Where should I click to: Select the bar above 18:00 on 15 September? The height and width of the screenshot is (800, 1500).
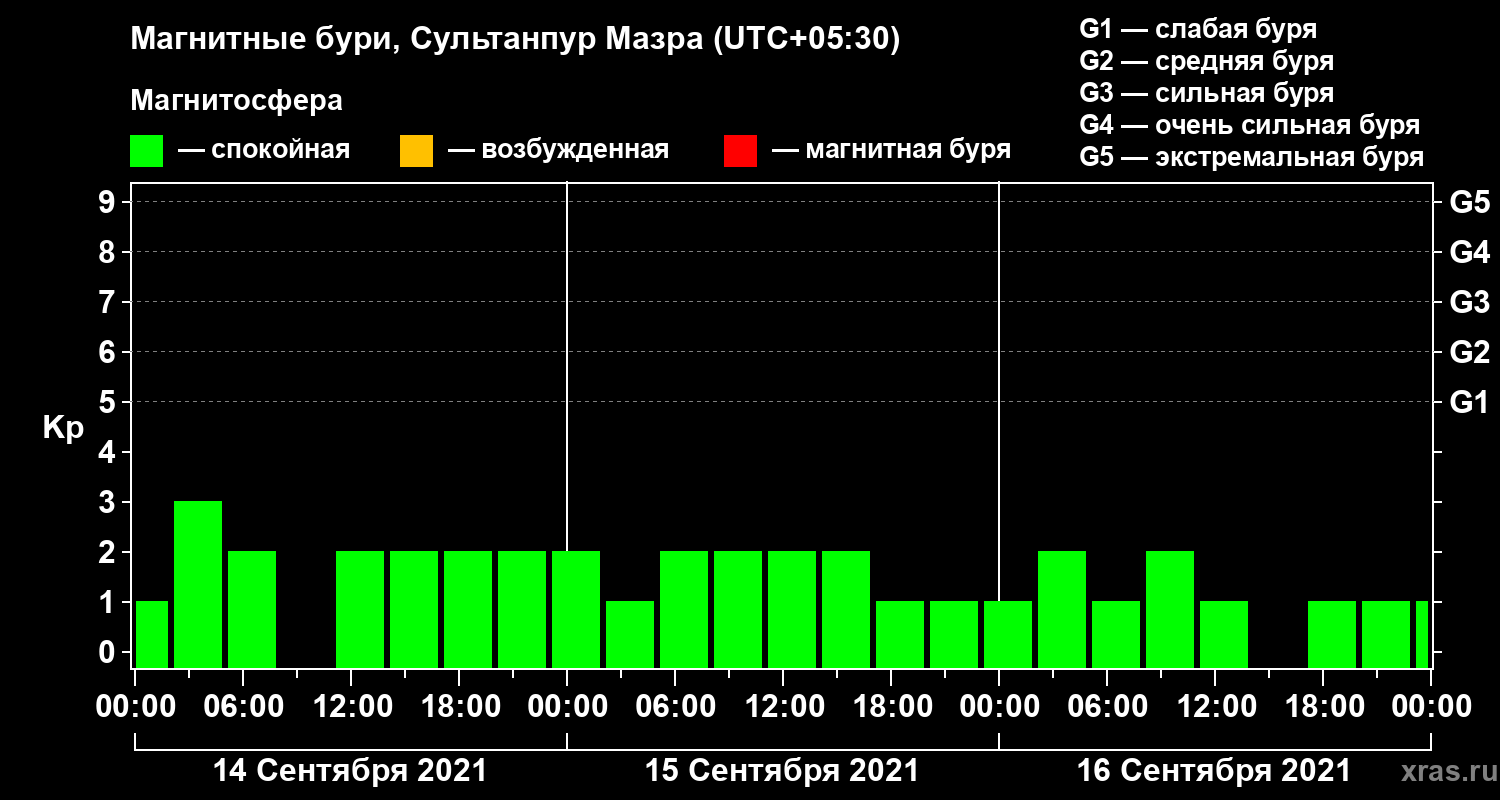(900, 634)
